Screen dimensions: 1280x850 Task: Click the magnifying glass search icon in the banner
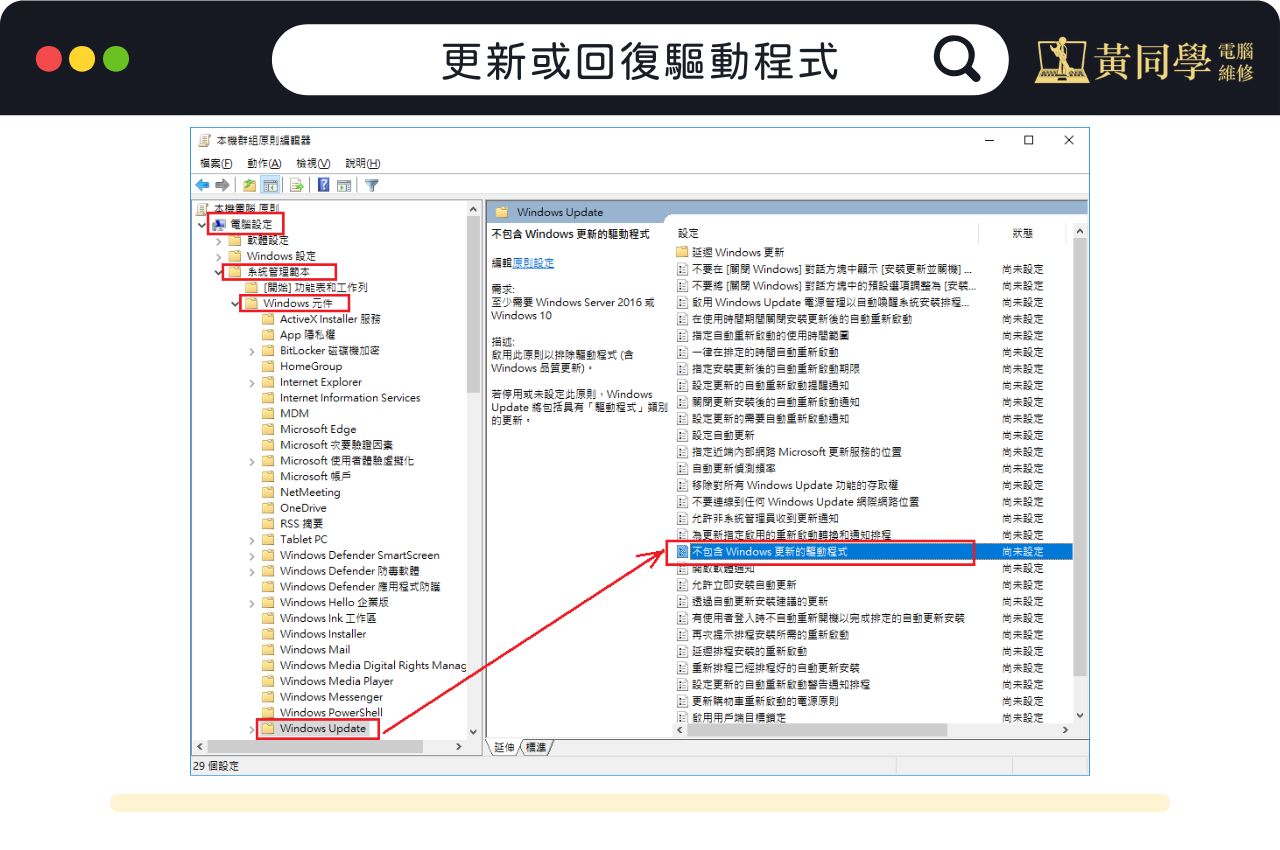(957, 60)
